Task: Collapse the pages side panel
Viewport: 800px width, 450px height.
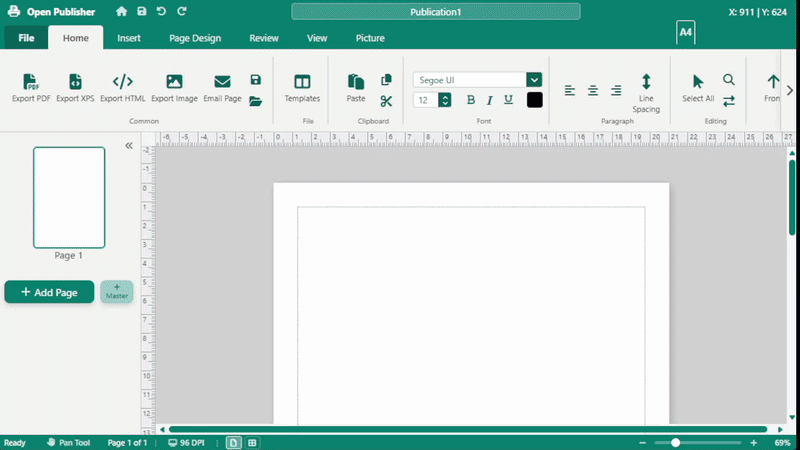Action: (129, 146)
